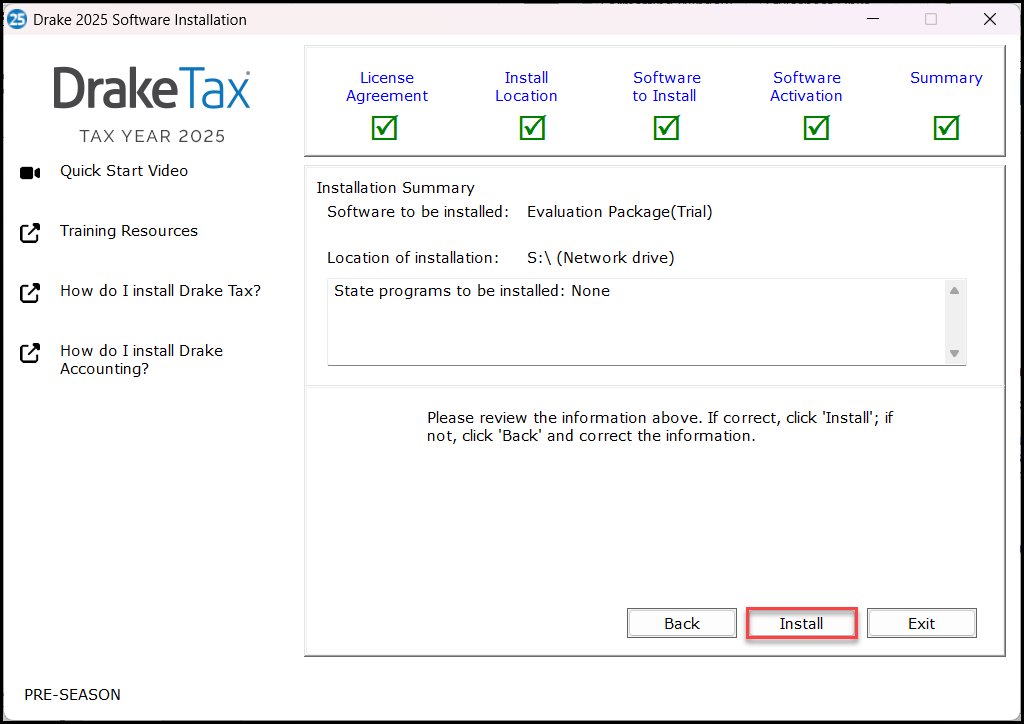Click the scrollbar up arrow on the summary box
Screen dimensions: 1024x724
point(954,289)
